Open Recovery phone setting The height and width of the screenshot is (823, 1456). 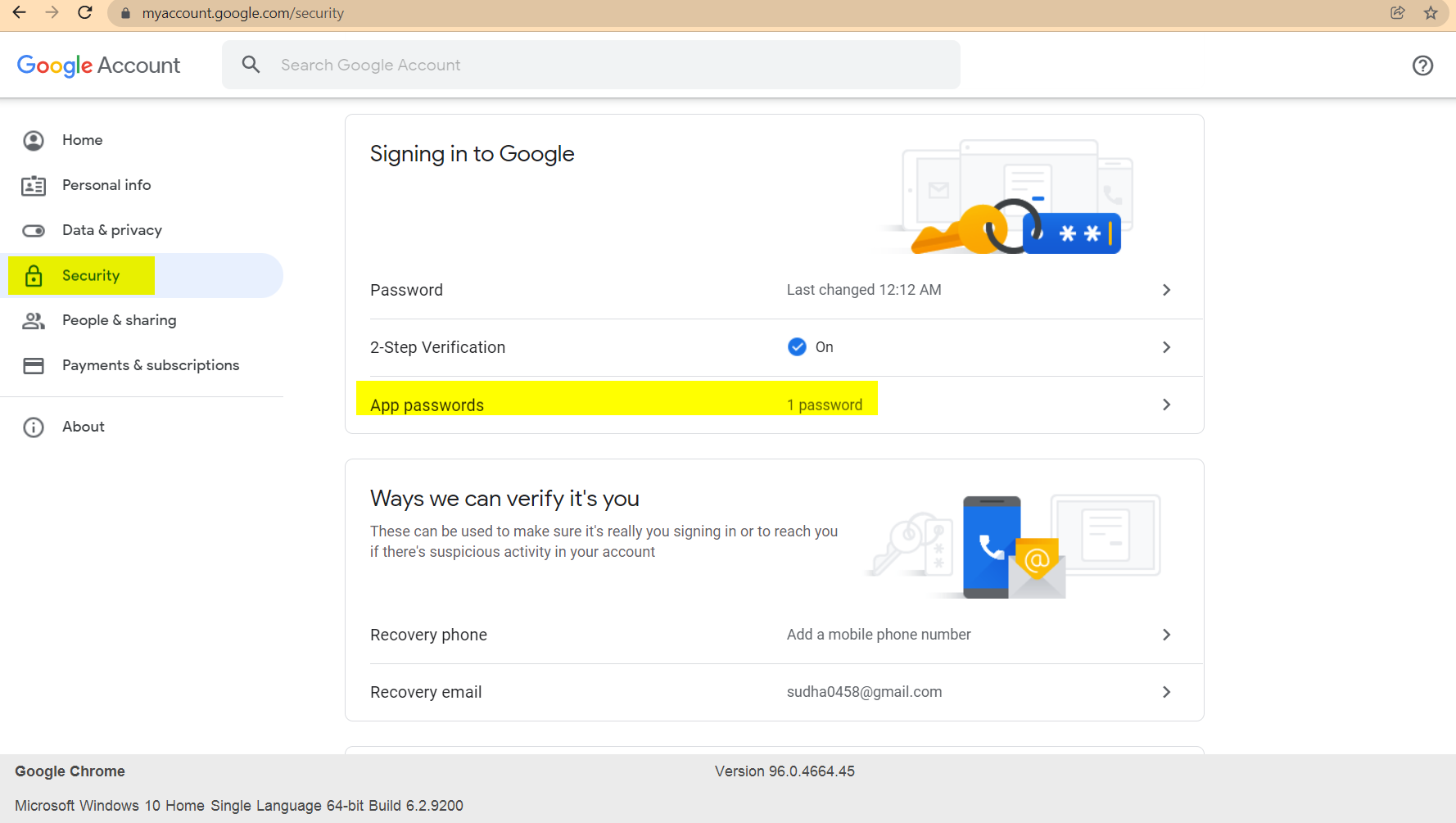(774, 635)
